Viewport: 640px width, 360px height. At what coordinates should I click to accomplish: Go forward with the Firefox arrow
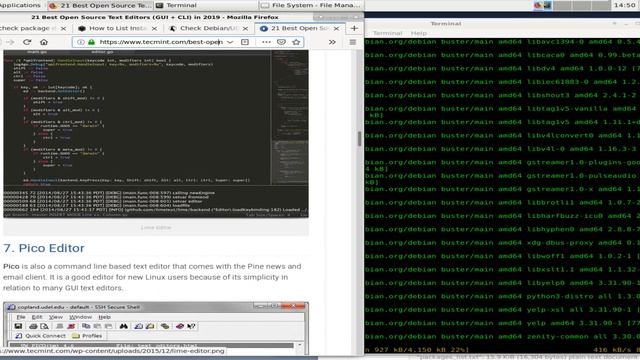10,42
